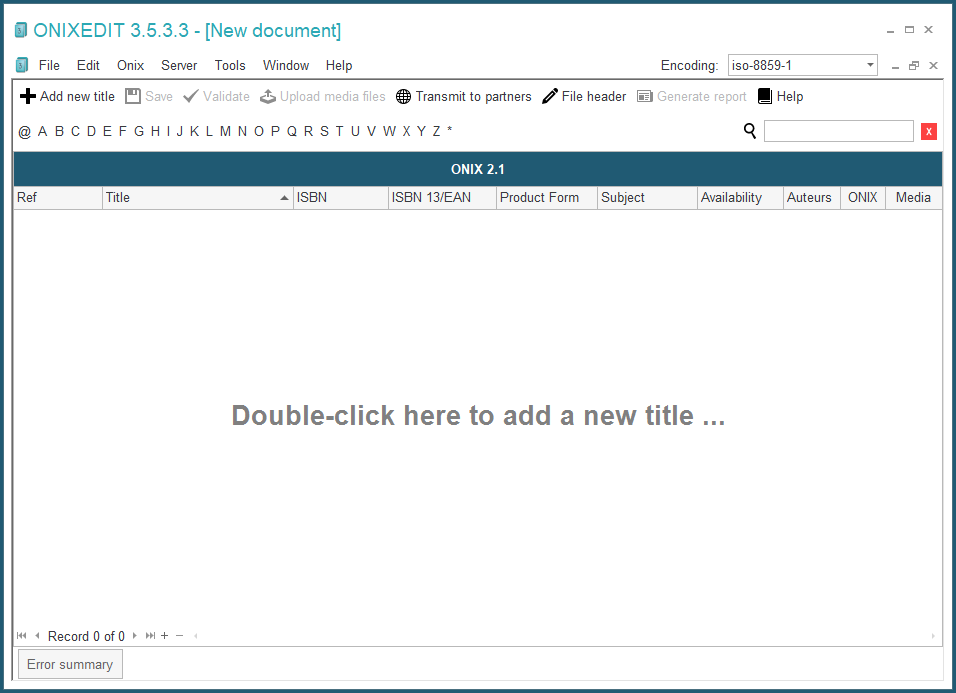This screenshot has width=956, height=693.
Task: Click the Add new title plus icon
Action: (27, 96)
